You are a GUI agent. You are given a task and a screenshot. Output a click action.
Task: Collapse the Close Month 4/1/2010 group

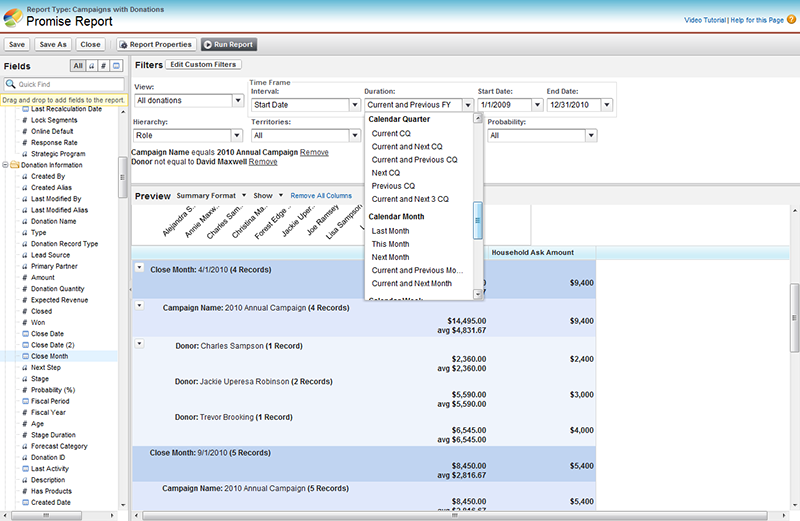pos(138,268)
